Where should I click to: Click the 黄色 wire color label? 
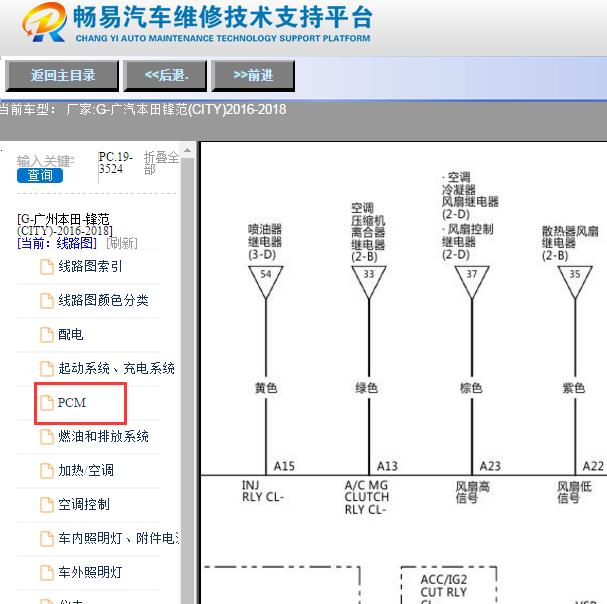click(266, 388)
